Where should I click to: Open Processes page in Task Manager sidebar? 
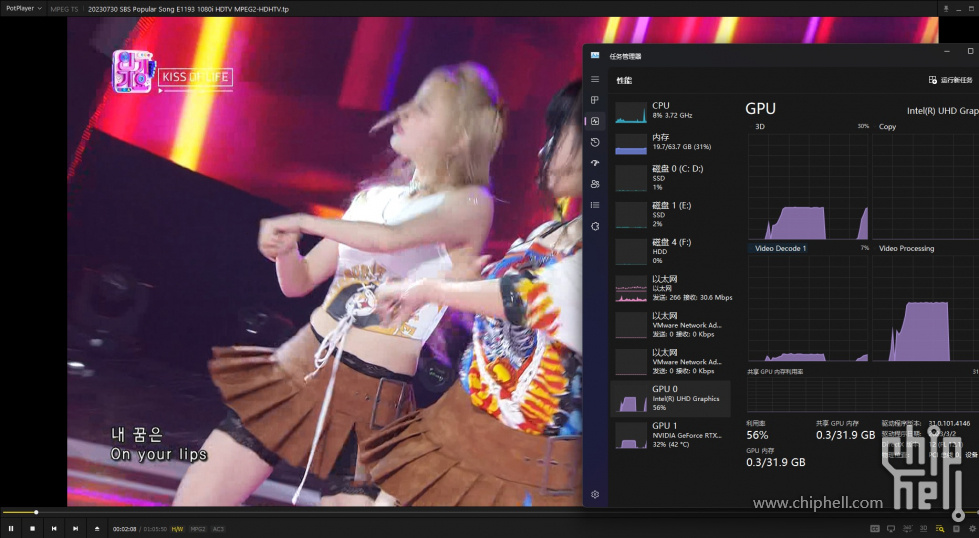tap(595, 100)
